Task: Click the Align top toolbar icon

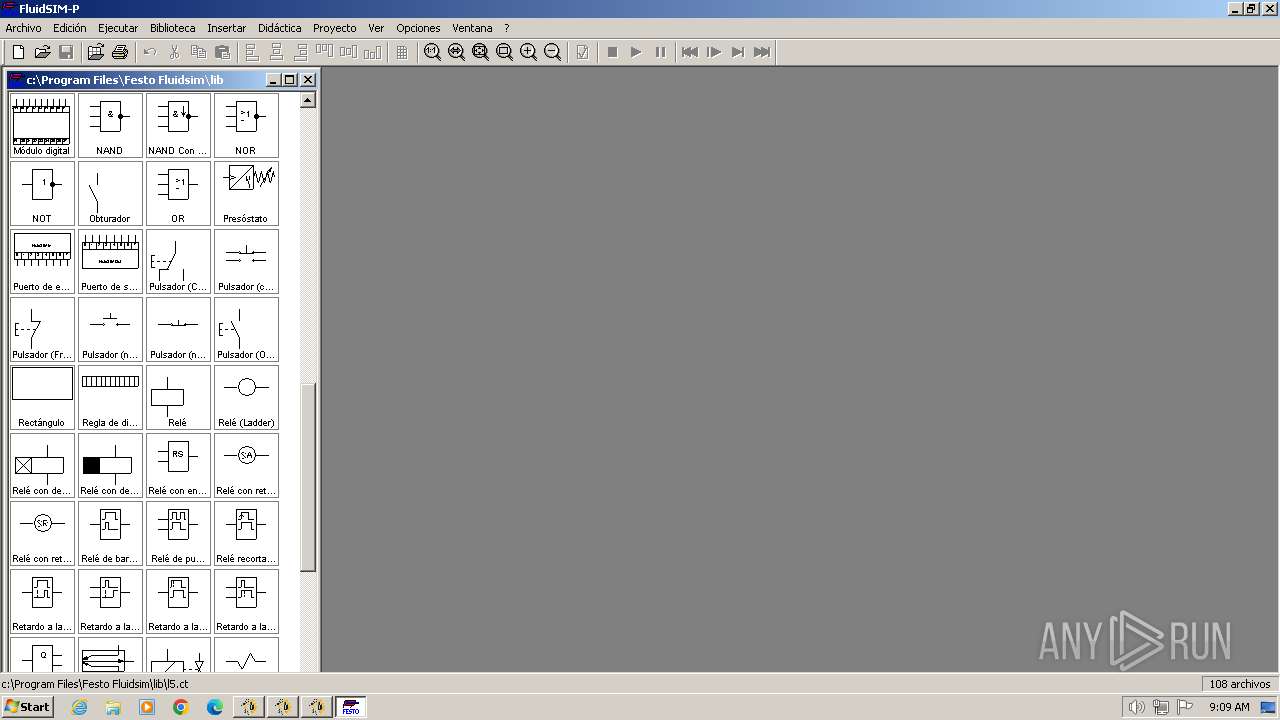Action: click(324, 52)
